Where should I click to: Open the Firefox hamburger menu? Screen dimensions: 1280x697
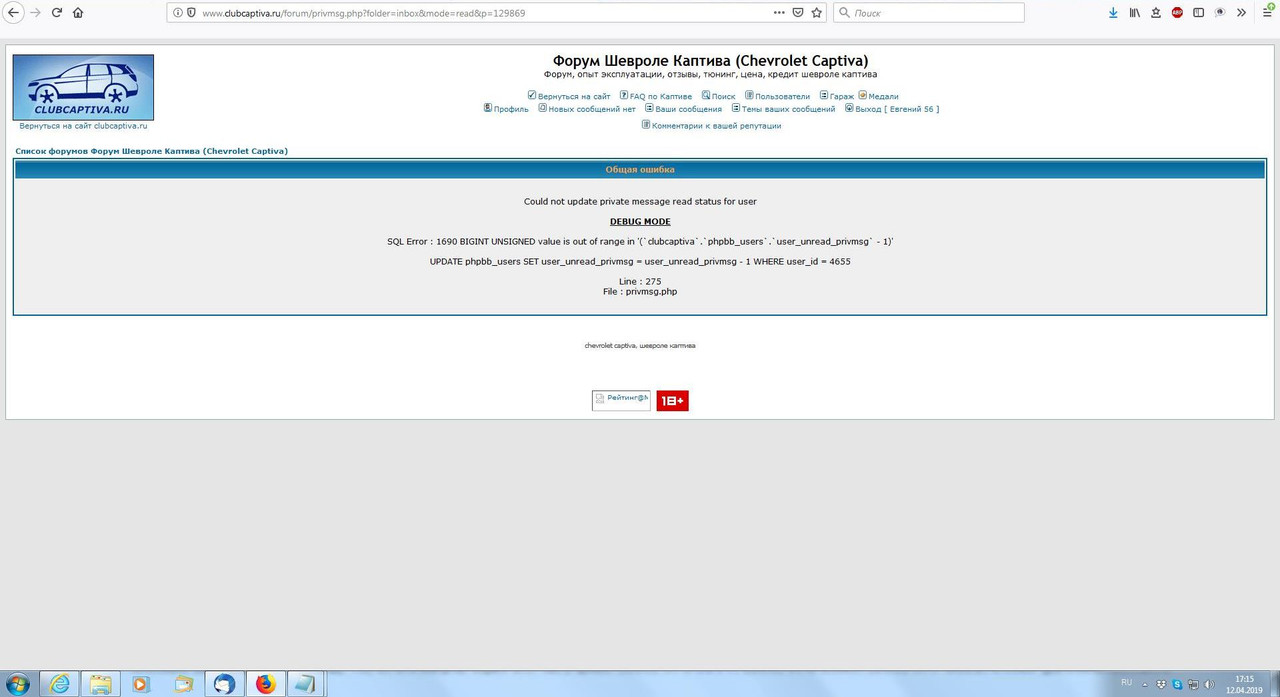coord(1267,13)
